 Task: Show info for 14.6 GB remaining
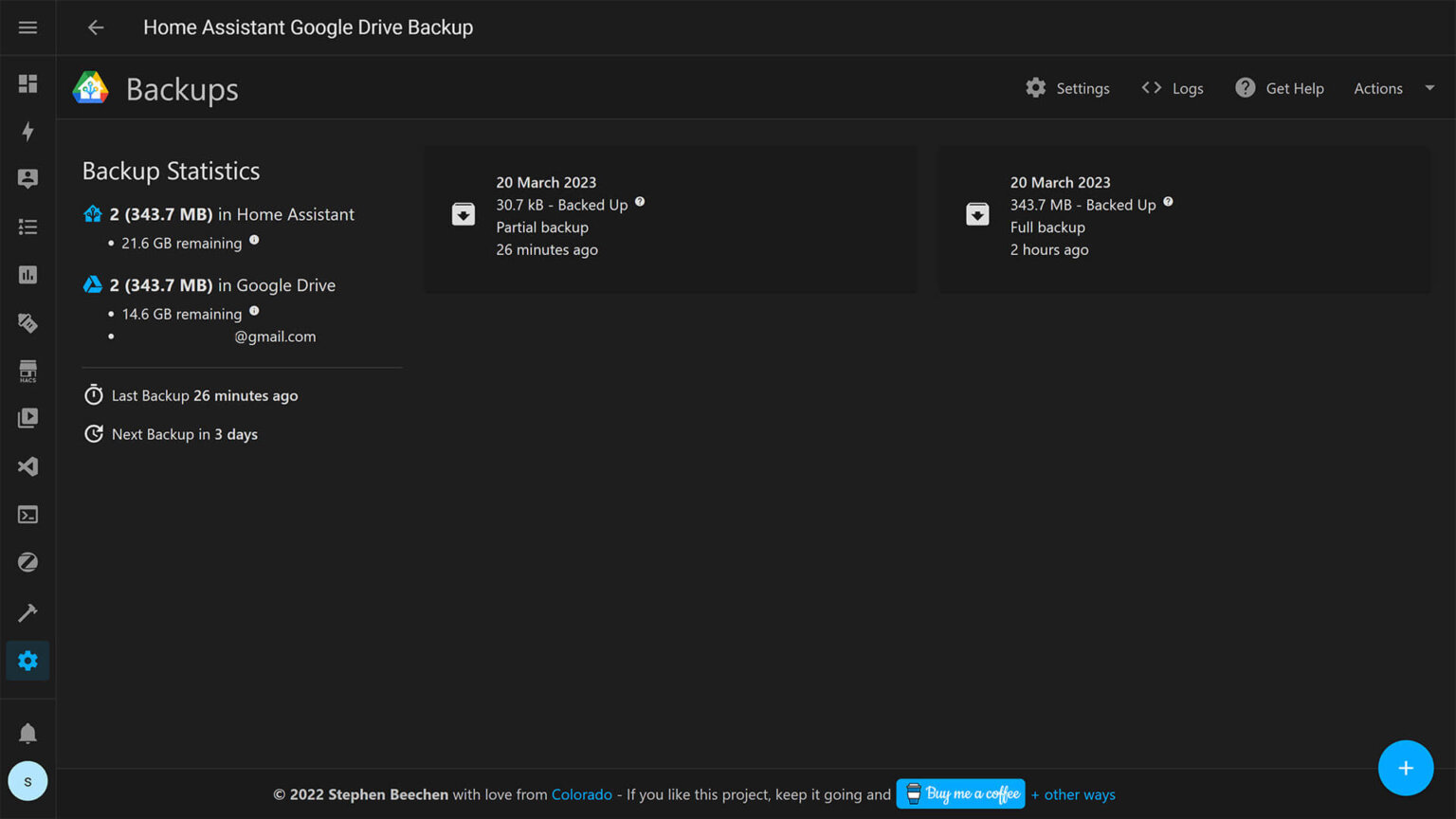click(254, 310)
